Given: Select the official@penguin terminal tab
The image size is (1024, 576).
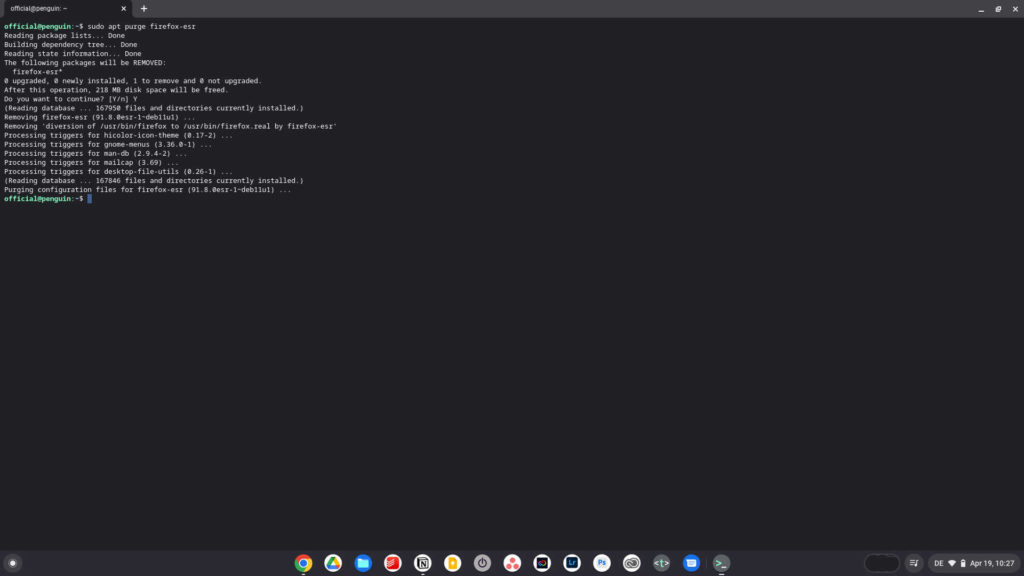Looking at the screenshot, I should [60, 8].
